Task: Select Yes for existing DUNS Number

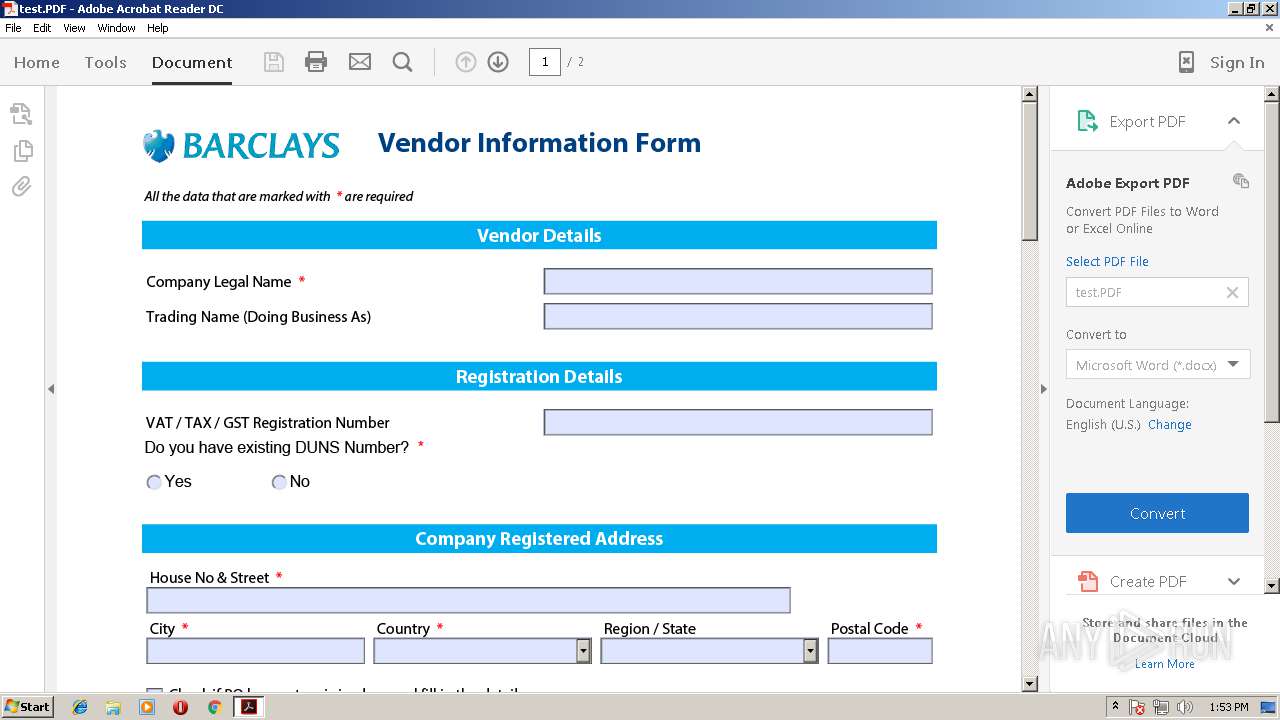Action: point(154,482)
